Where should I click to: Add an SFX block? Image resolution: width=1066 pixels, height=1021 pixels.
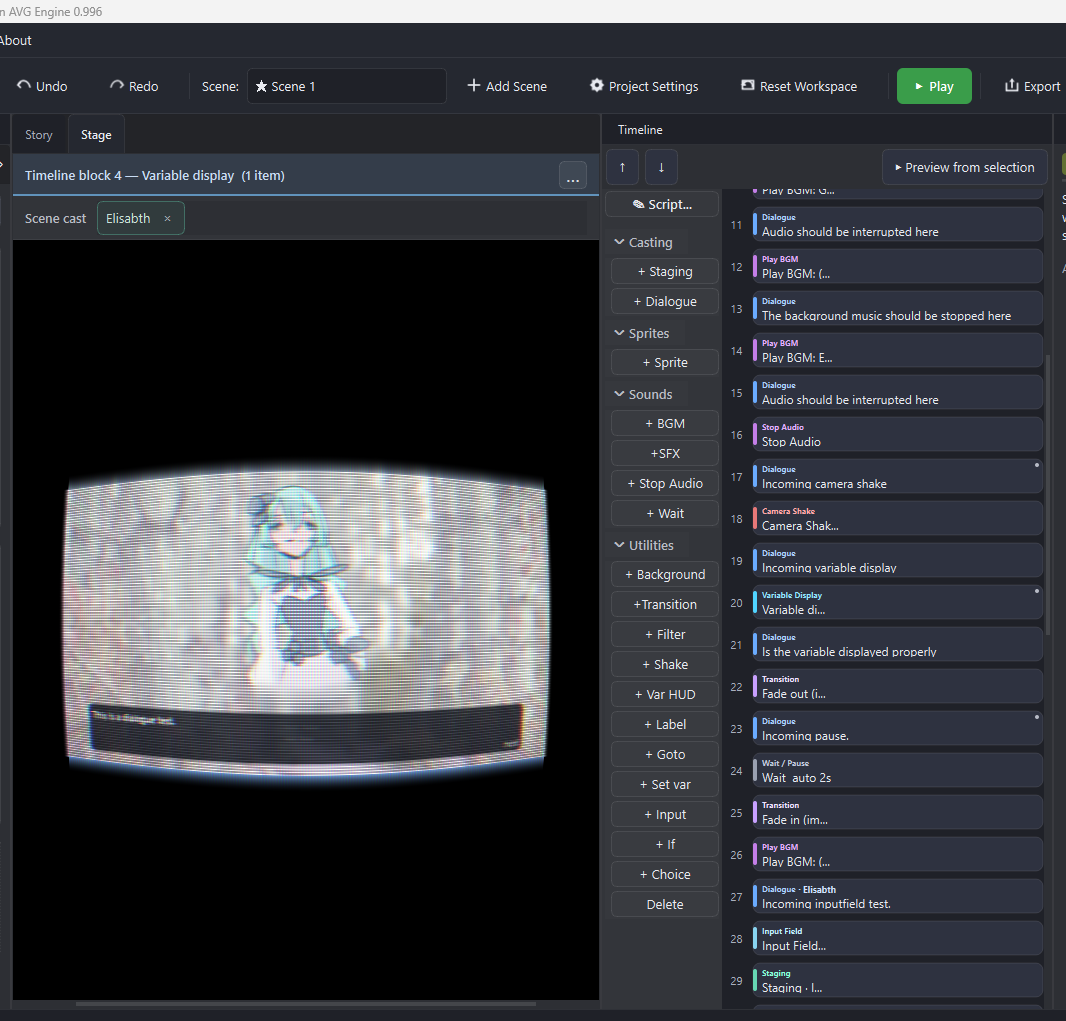click(x=665, y=453)
